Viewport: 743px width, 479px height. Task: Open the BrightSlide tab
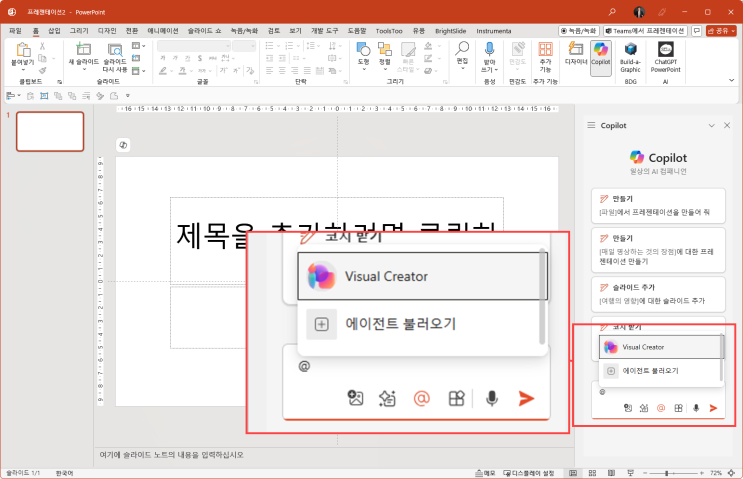451,31
